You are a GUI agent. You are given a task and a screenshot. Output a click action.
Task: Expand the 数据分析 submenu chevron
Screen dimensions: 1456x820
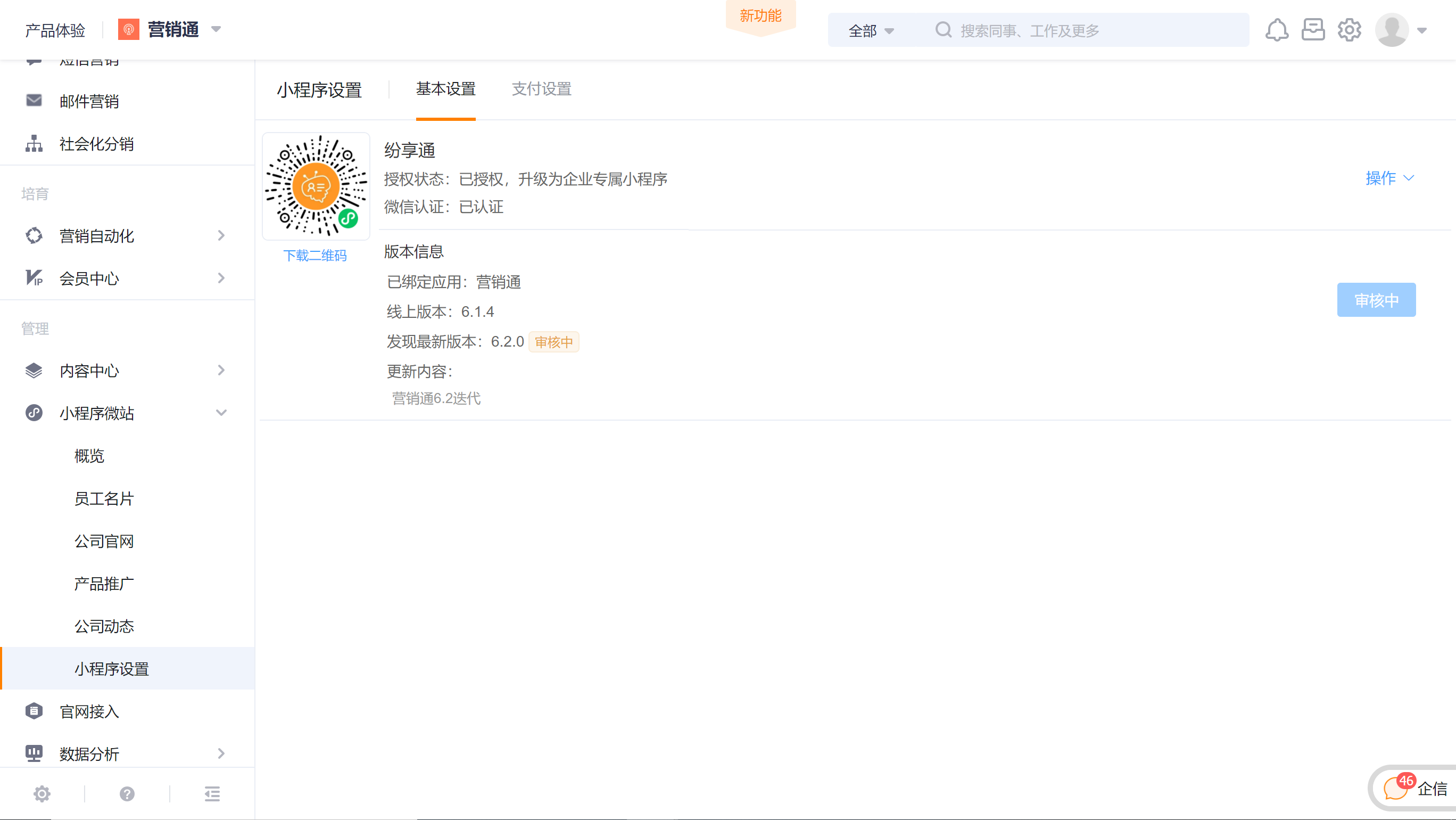click(x=221, y=753)
